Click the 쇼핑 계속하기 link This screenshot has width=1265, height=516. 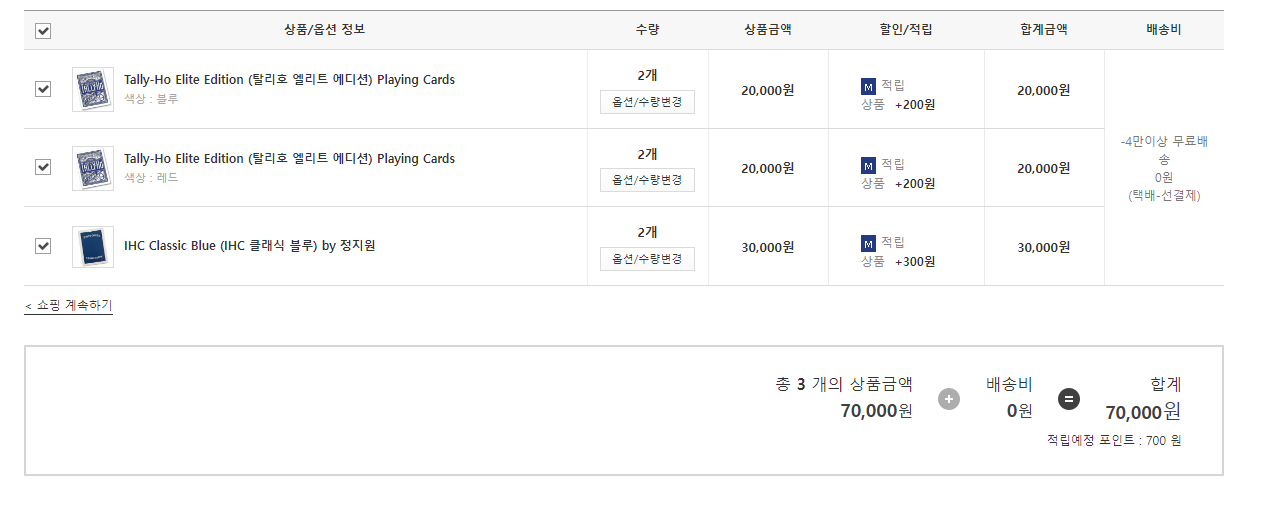69,305
